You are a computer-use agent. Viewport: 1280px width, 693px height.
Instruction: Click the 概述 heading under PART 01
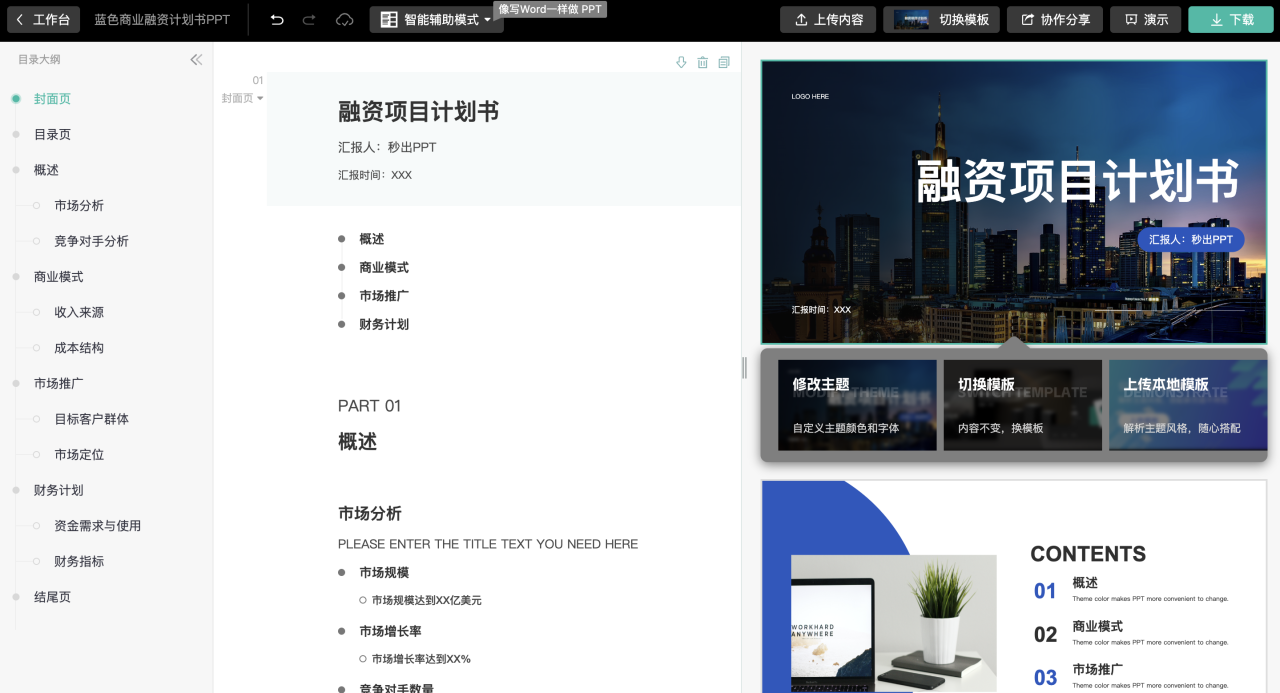click(x=357, y=442)
